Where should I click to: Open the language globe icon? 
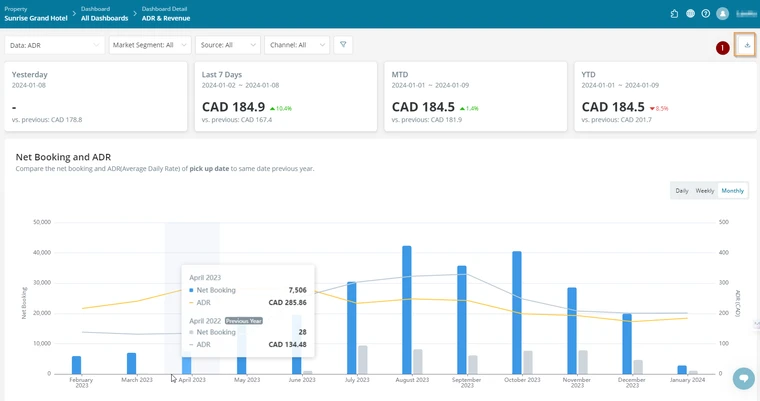coord(690,14)
